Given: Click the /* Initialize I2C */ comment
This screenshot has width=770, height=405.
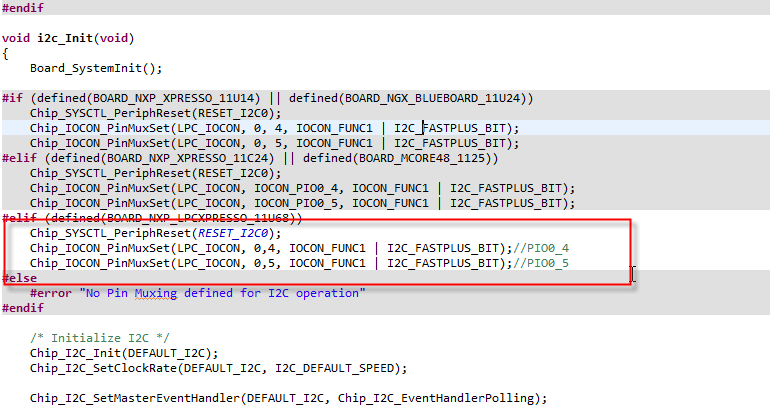Looking at the screenshot, I should pyautogui.click(x=100, y=338).
